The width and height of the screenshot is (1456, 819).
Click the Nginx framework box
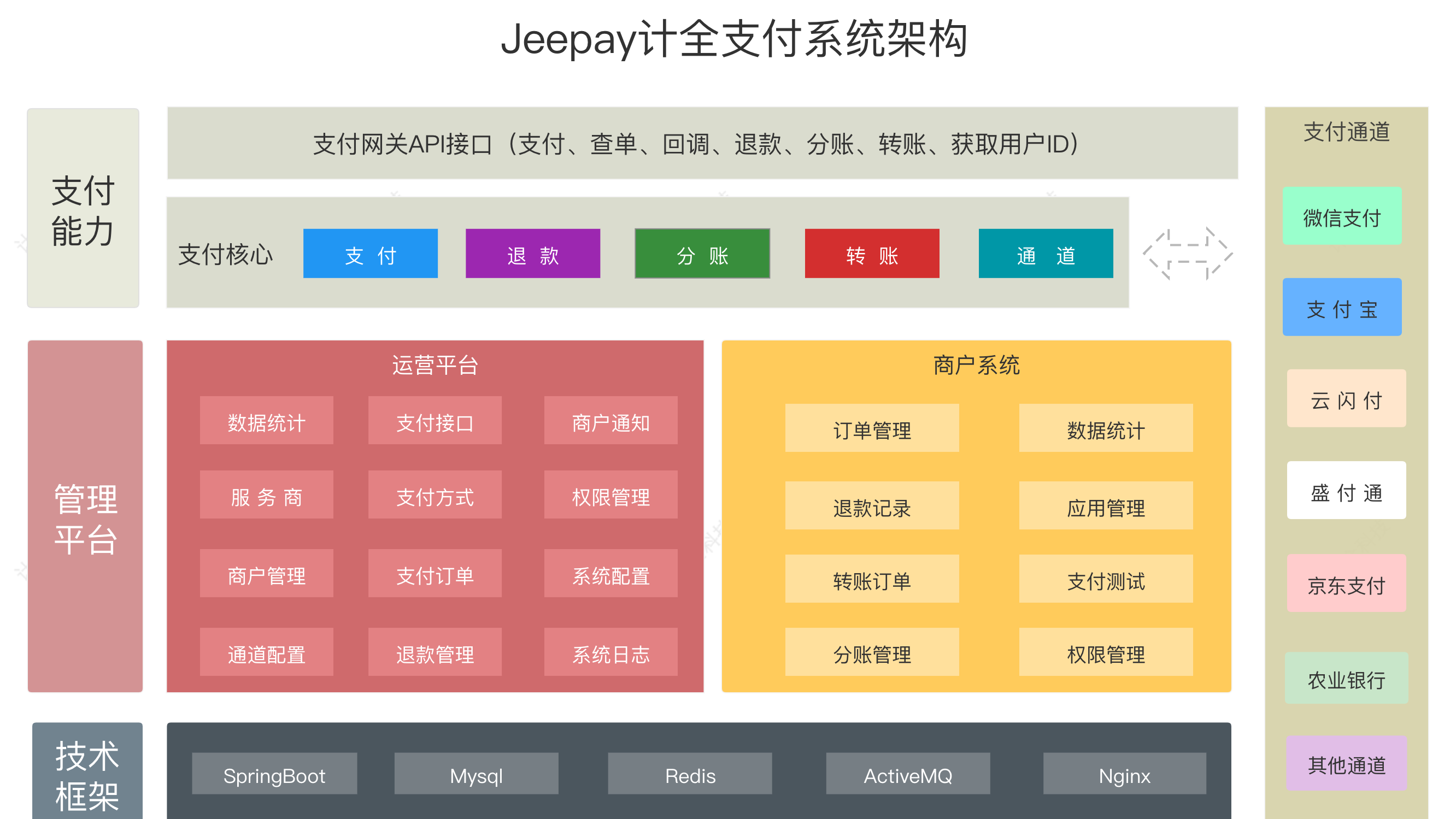(x=1124, y=773)
